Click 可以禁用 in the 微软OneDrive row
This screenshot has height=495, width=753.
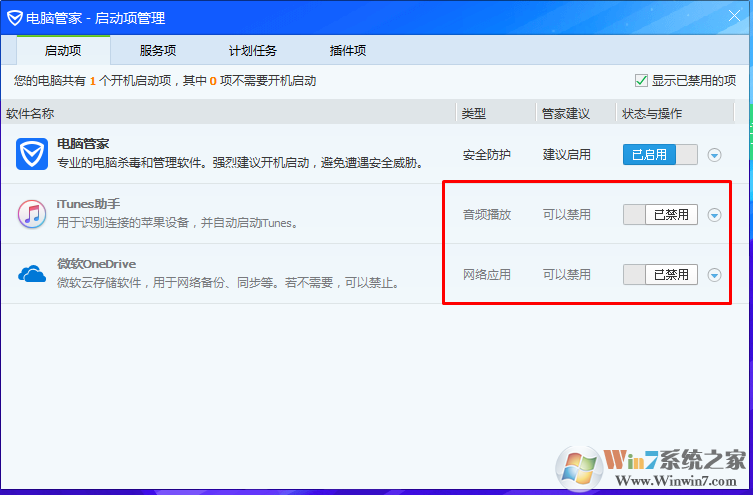567,275
